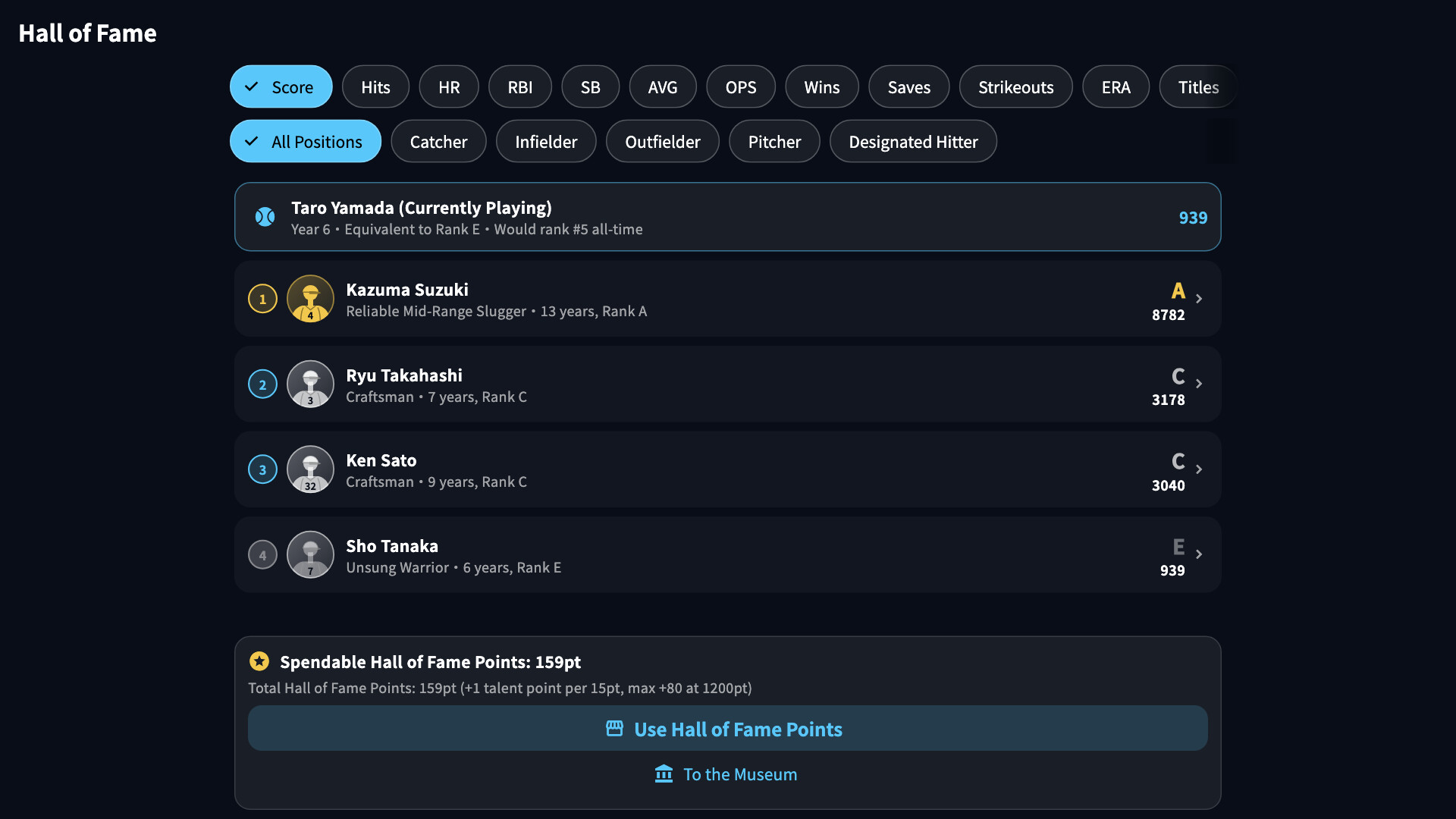This screenshot has height=819, width=1456.
Task: Sort the list by Titles
Action: (1198, 87)
